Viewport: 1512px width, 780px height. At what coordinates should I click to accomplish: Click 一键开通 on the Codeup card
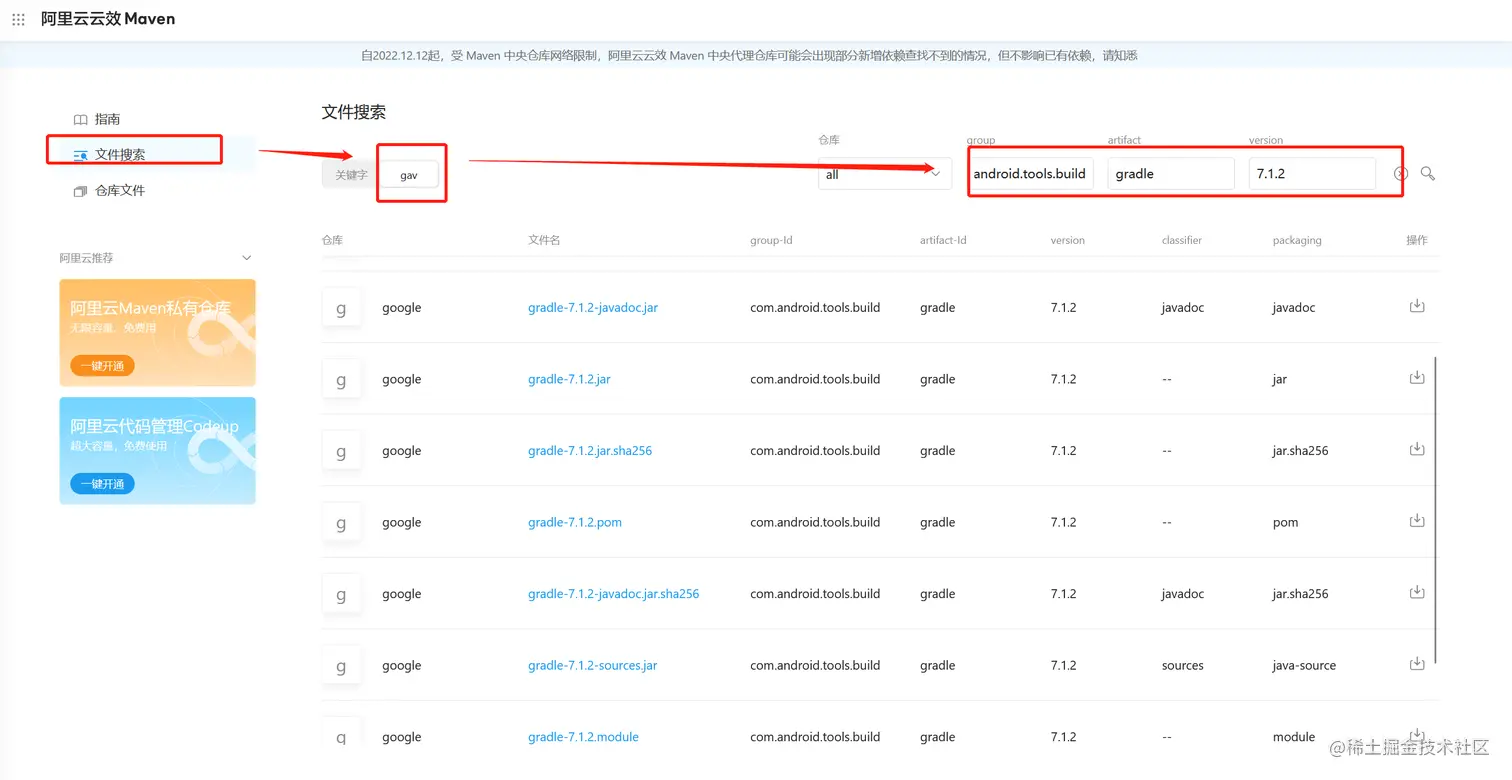[102, 484]
